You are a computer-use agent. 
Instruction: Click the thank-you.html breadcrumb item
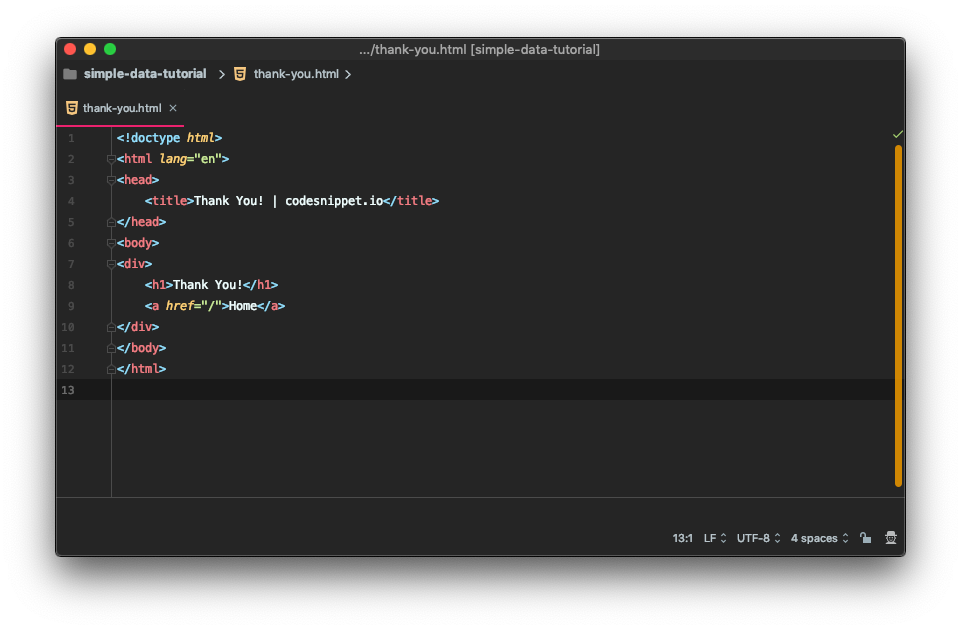(x=296, y=74)
